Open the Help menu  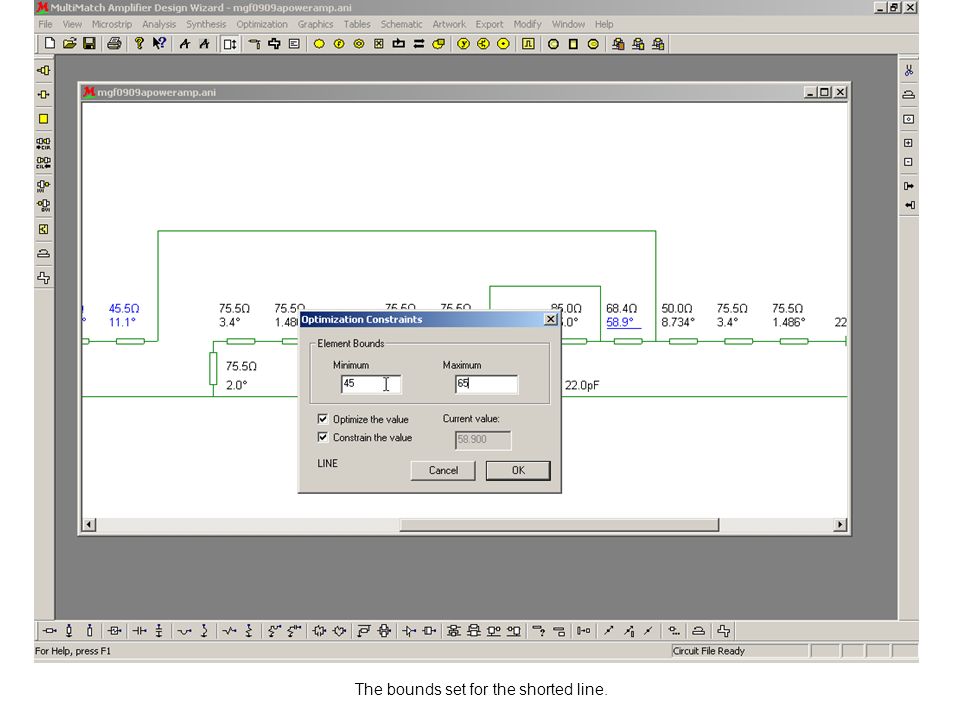[604, 24]
